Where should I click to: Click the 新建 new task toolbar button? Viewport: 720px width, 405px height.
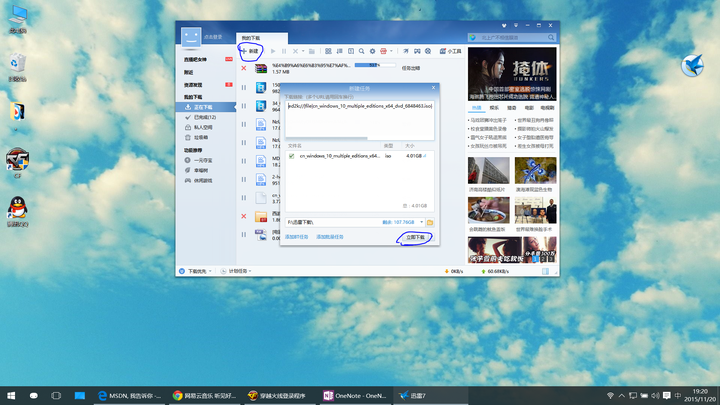point(250,51)
